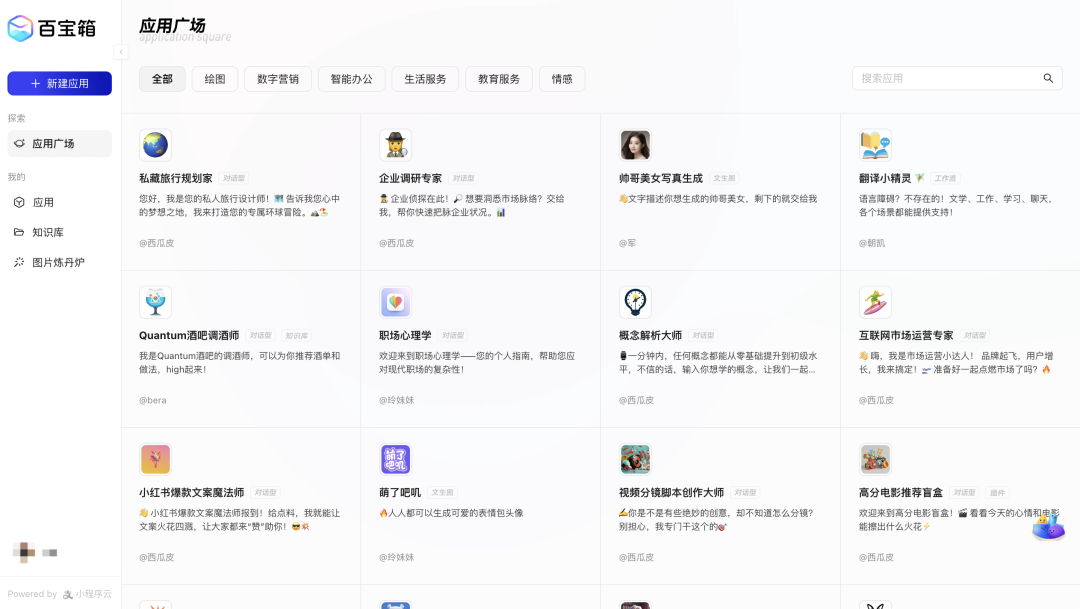Click the 工作流 tag on 翻译小精灵
1080x609 pixels.
(x=945, y=178)
